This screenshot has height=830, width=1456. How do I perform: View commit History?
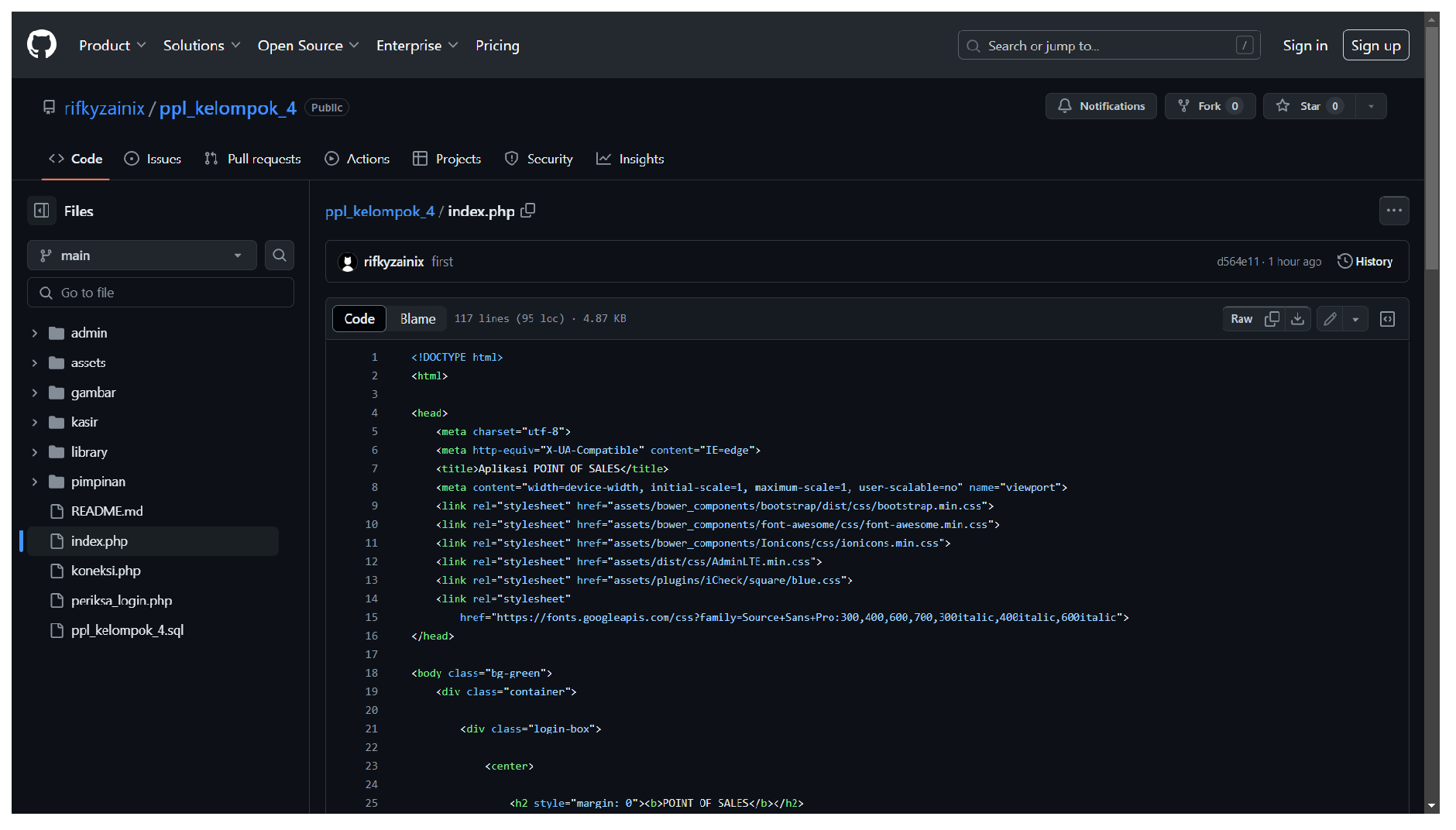[1365, 262]
